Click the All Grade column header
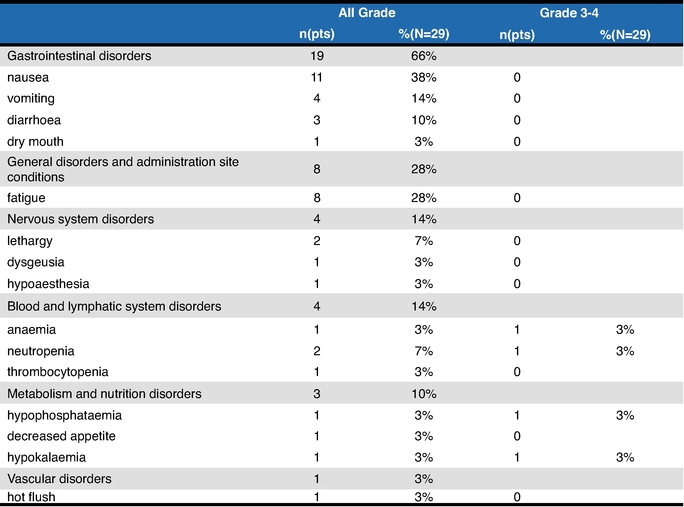This screenshot has width=684, height=507. (367, 13)
